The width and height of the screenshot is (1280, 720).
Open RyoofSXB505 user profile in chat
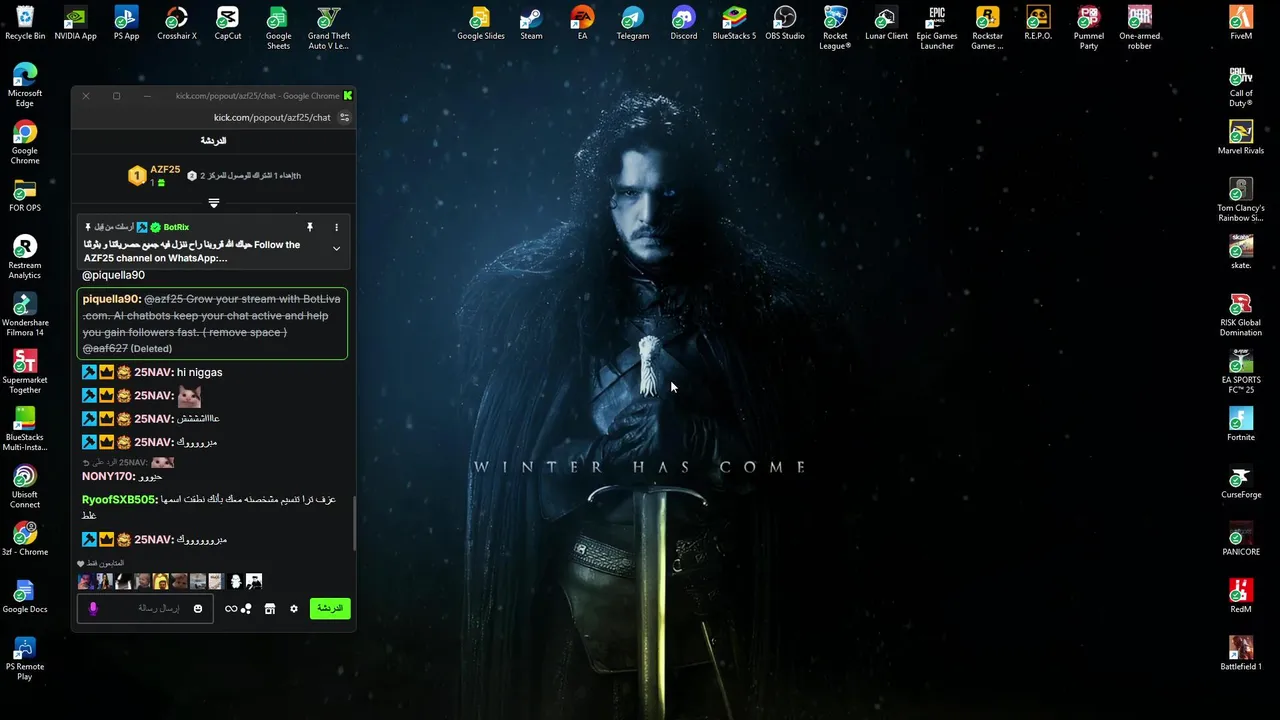pos(120,499)
